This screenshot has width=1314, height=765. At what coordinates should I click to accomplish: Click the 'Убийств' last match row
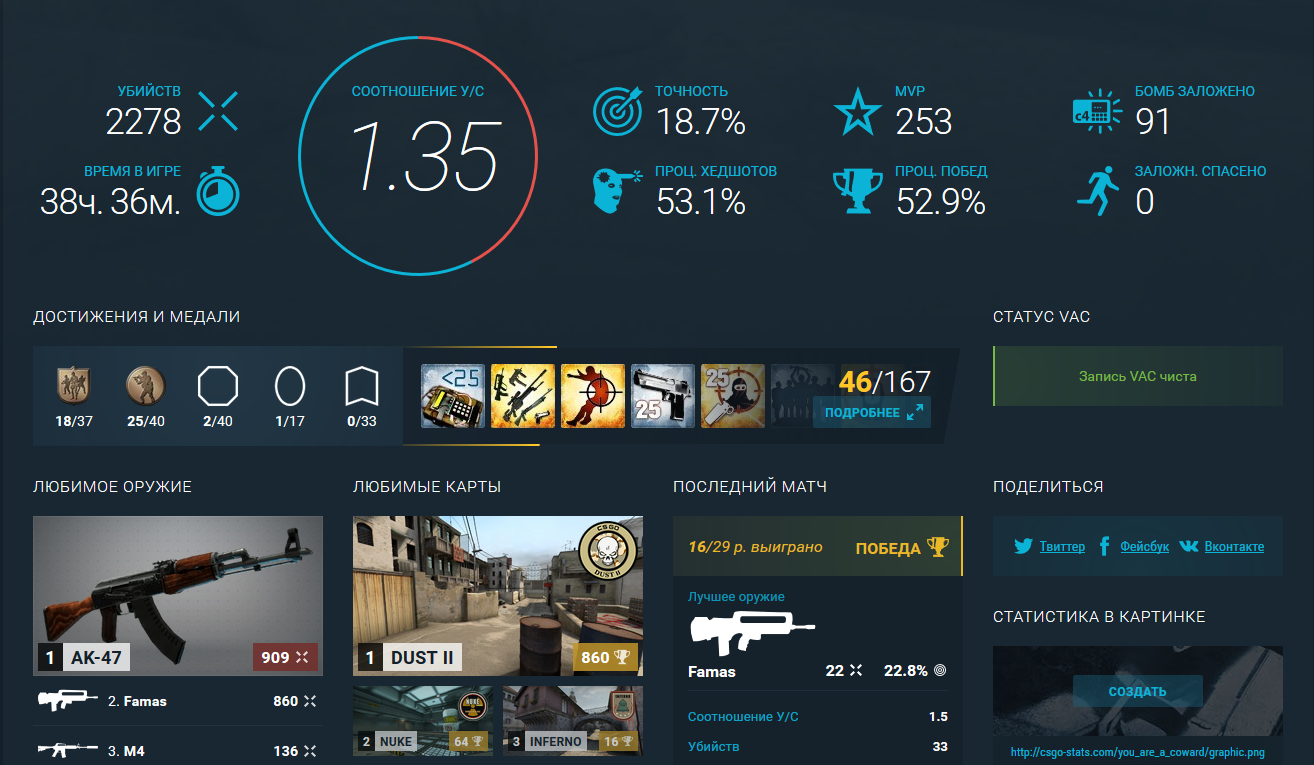pos(818,746)
